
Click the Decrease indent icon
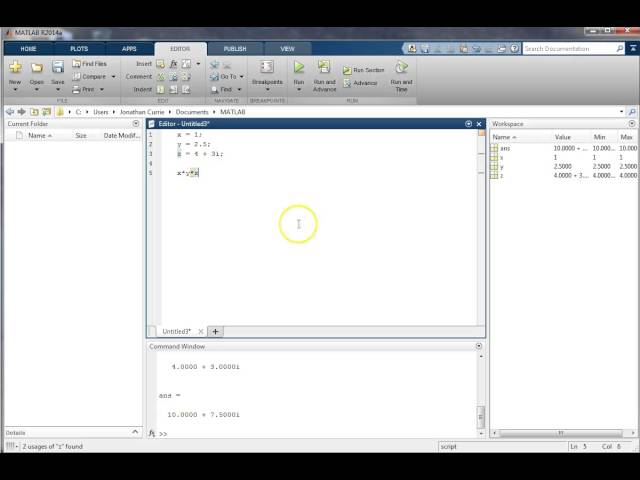(x=186, y=89)
